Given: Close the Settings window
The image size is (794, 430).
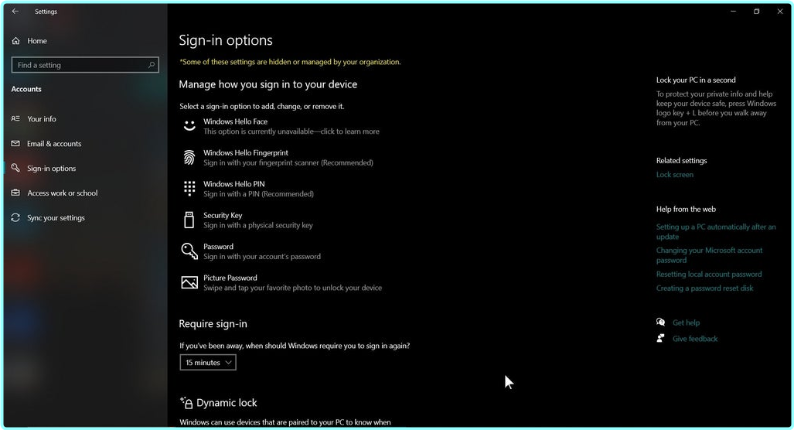Looking at the screenshot, I should [x=780, y=11].
